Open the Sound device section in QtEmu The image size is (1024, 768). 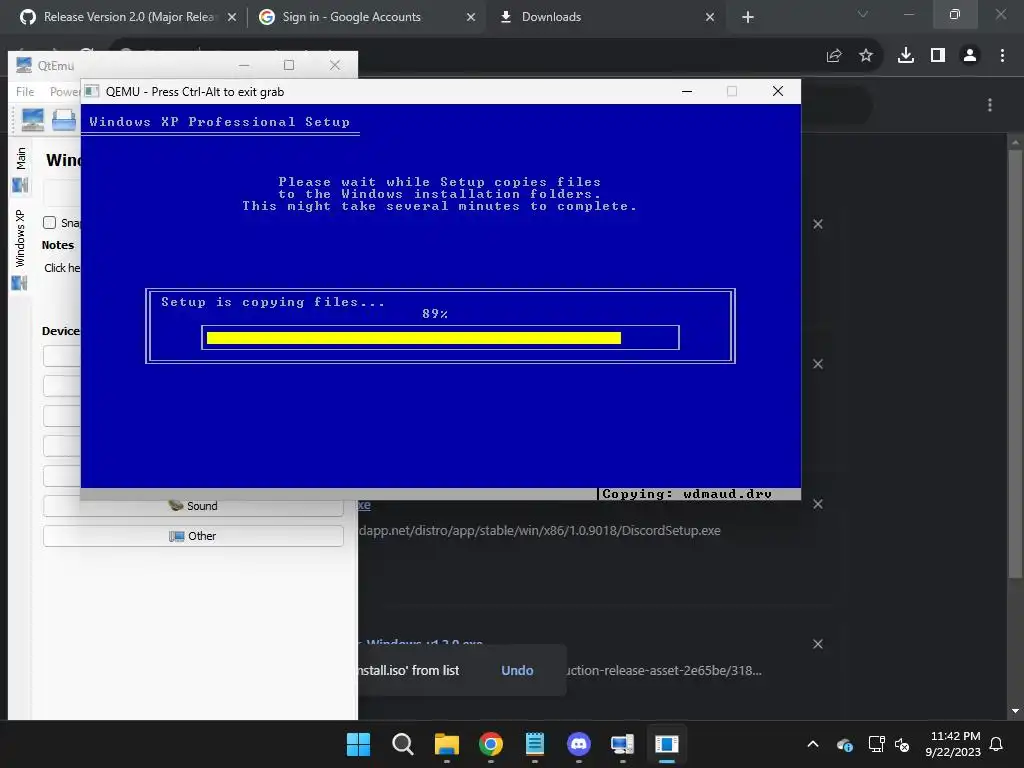click(x=193, y=505)
